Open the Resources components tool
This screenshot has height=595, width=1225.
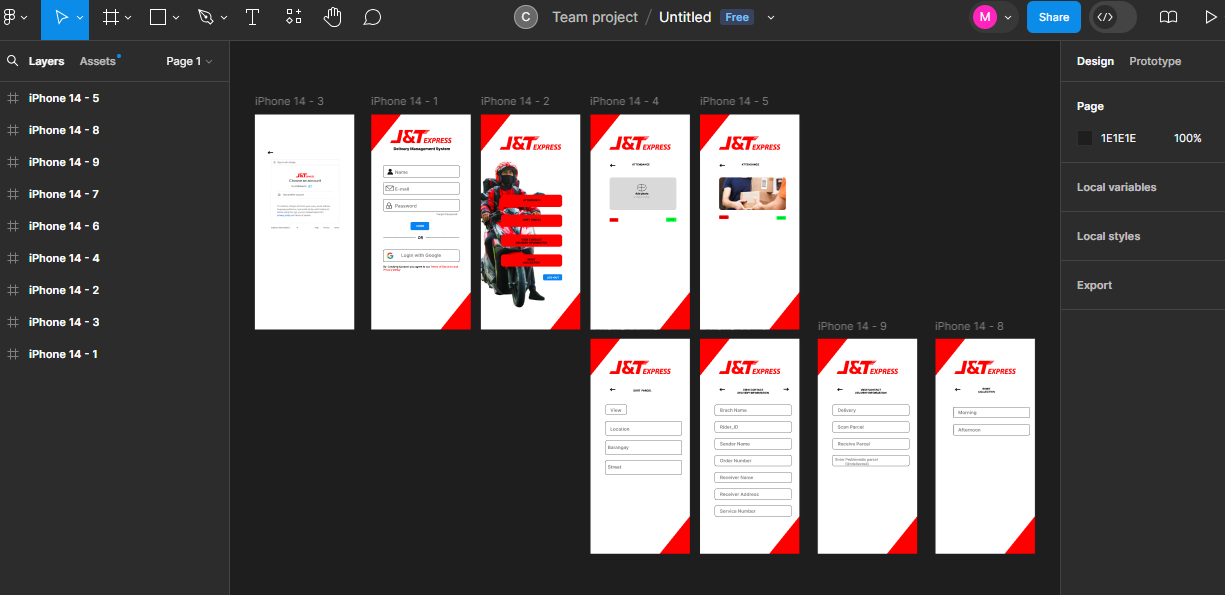[293, 18]
